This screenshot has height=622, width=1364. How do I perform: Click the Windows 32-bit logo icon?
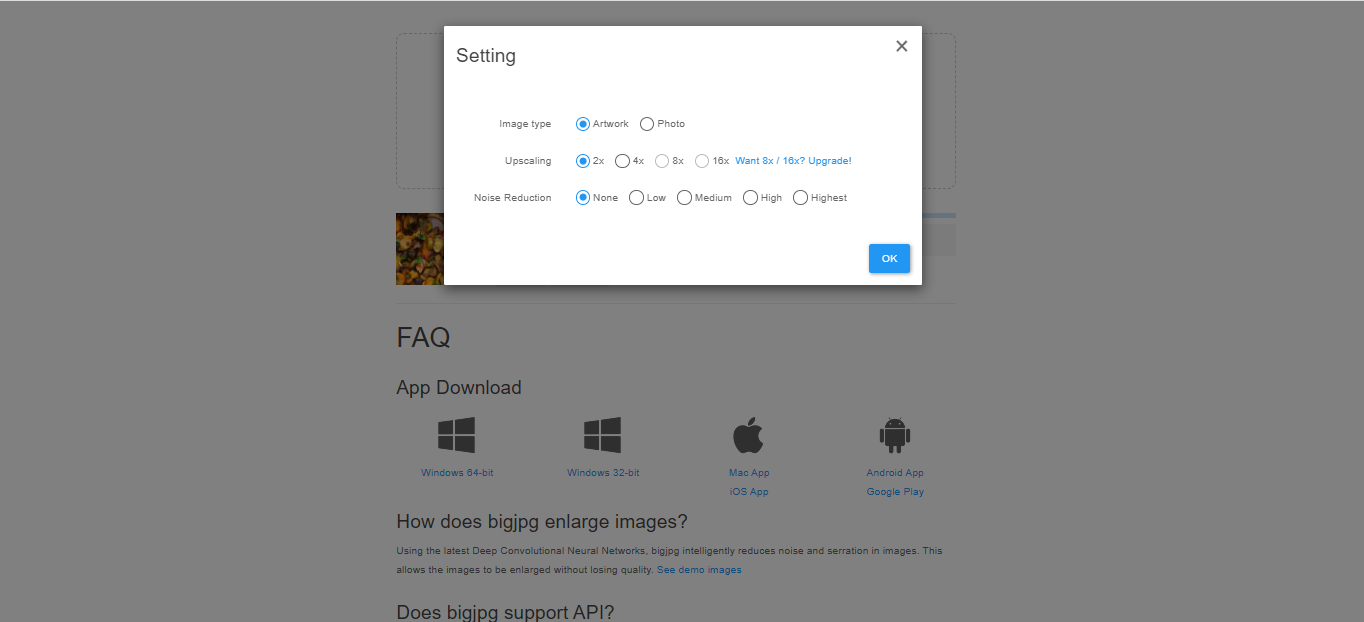coord(603,435)
